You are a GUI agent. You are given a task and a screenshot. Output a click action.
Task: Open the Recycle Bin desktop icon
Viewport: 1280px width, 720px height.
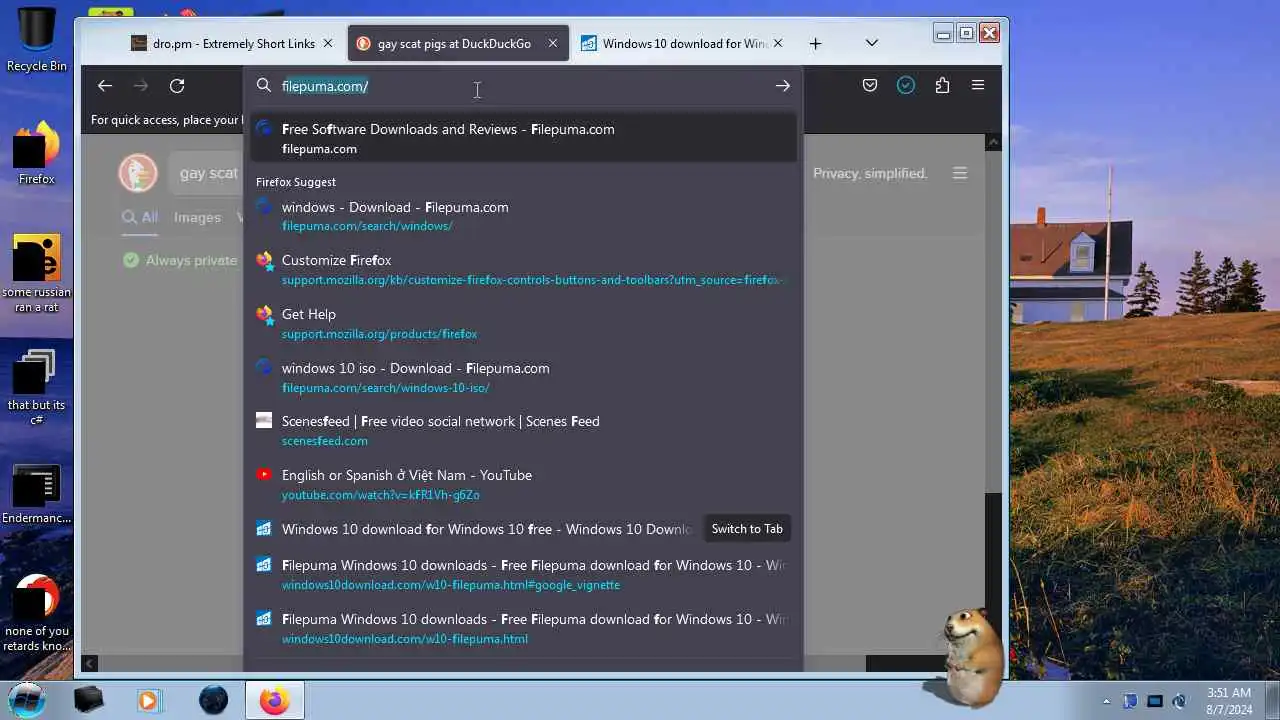37,40
